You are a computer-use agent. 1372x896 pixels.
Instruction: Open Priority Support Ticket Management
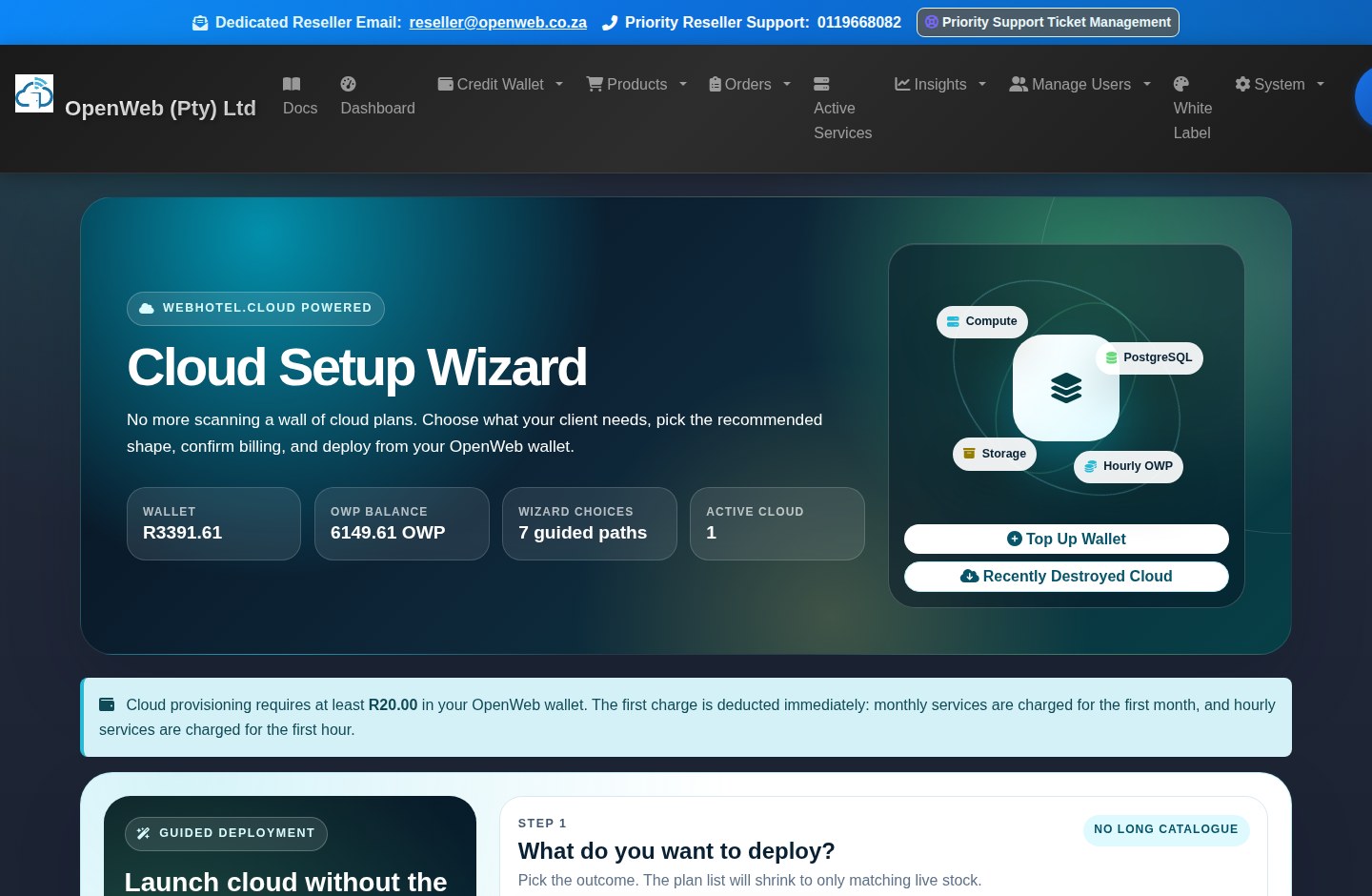coord(1048,22)
